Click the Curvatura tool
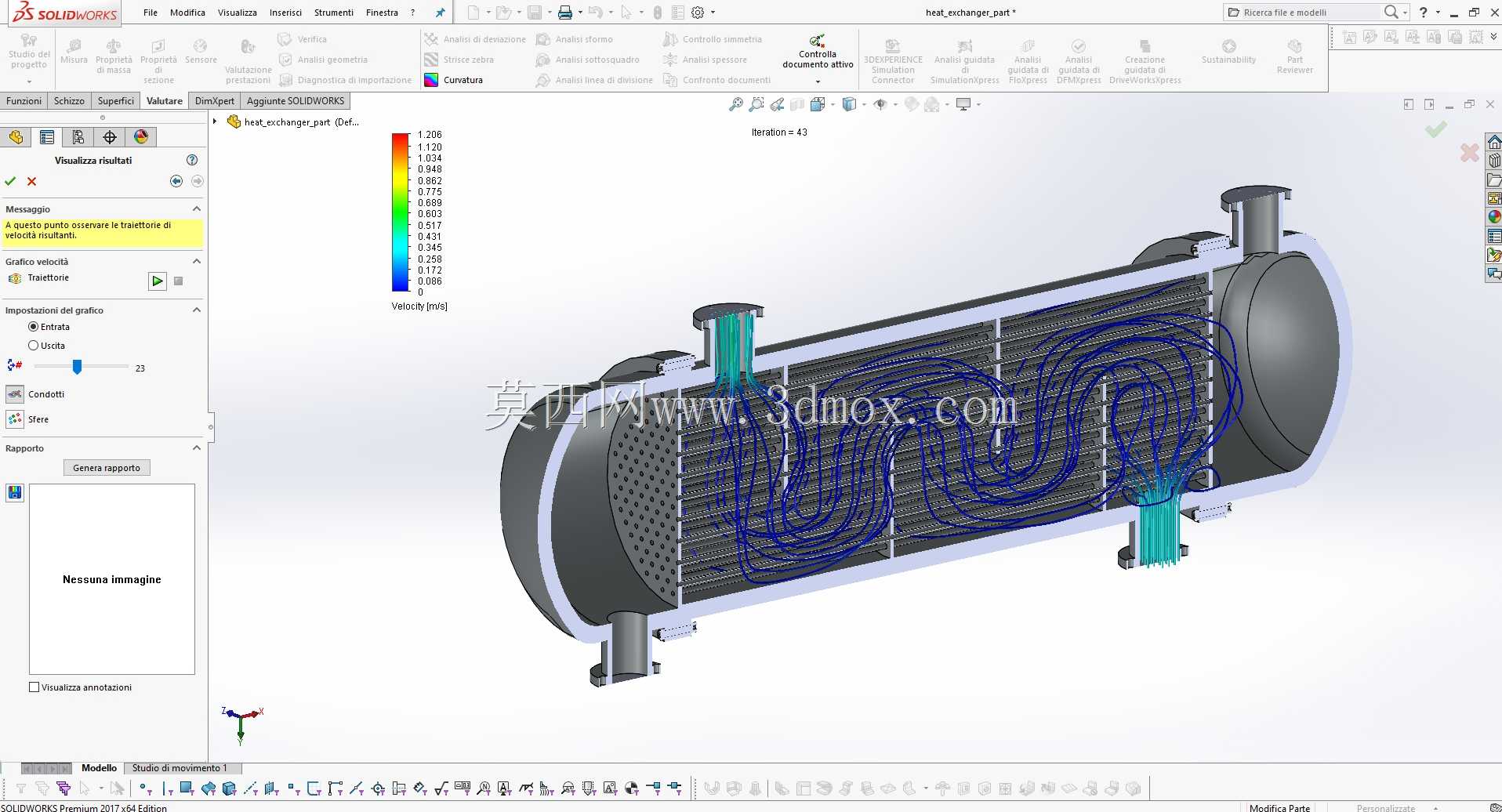 (454, 80)
